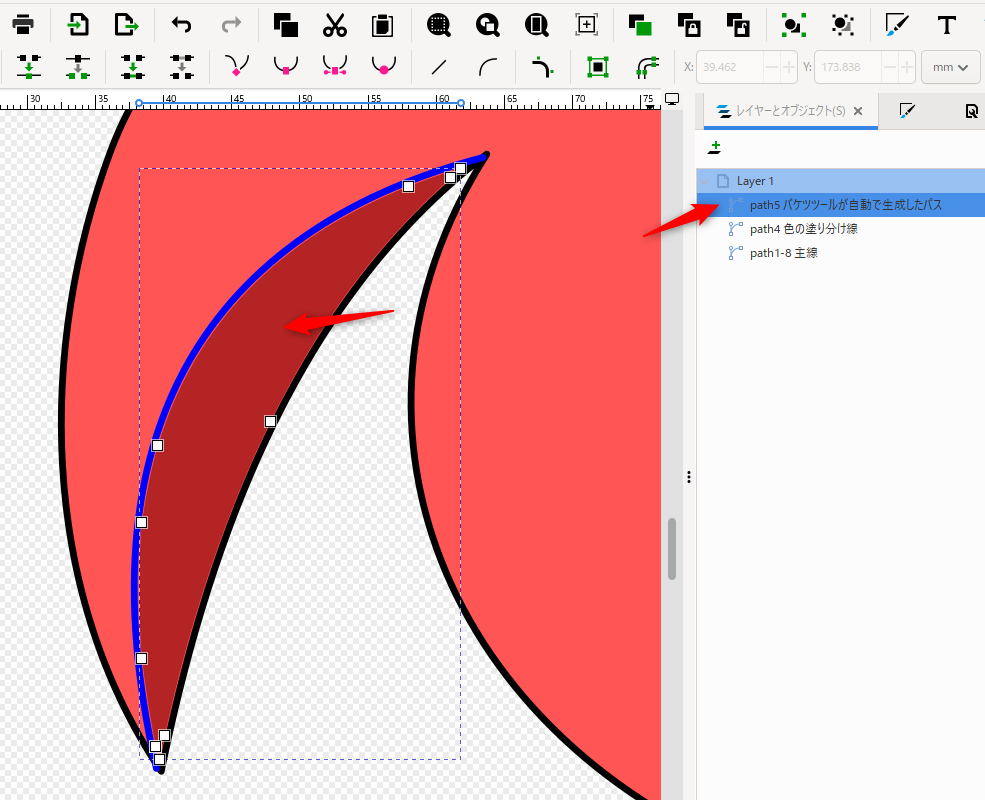Click the vertical canvas scrollbar thumb
This screenshot has height=800, width=985.
tap(672, 549)
